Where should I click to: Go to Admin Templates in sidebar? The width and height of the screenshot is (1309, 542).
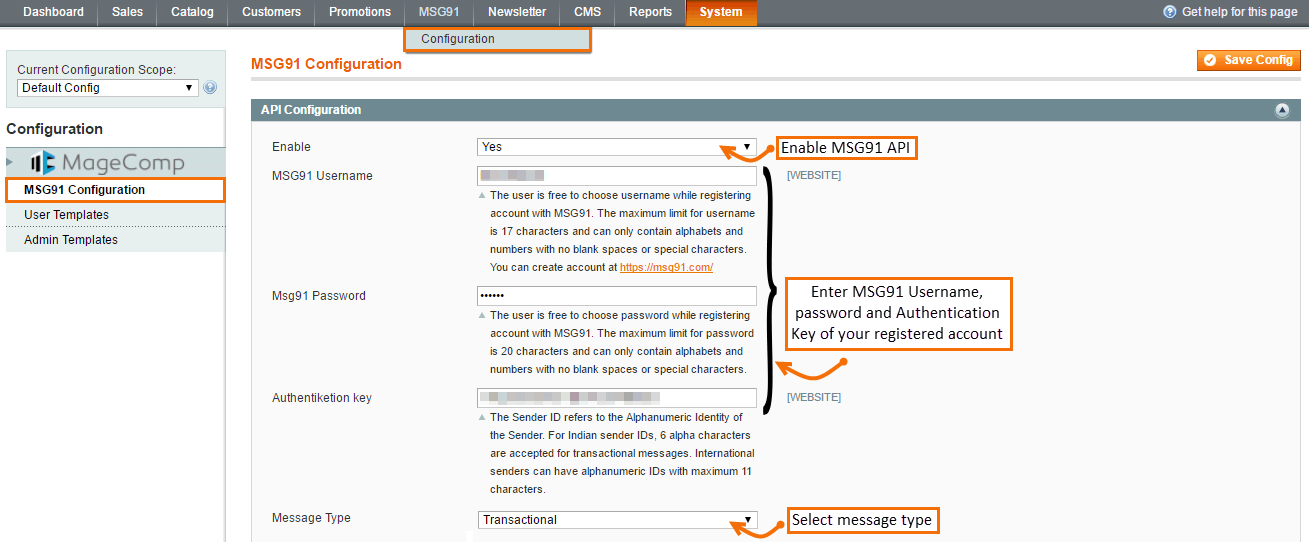tap(71, 240)
